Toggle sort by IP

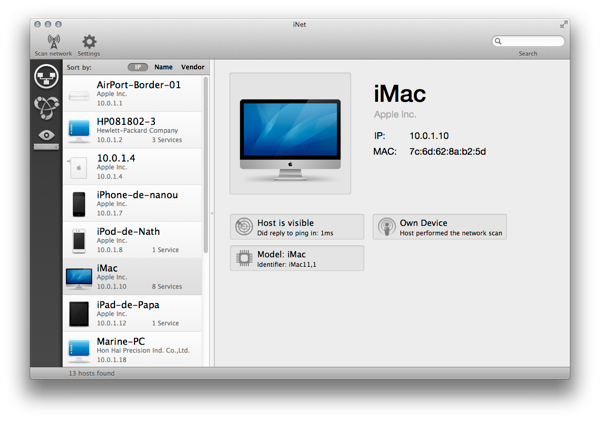(x=138, y=67)
